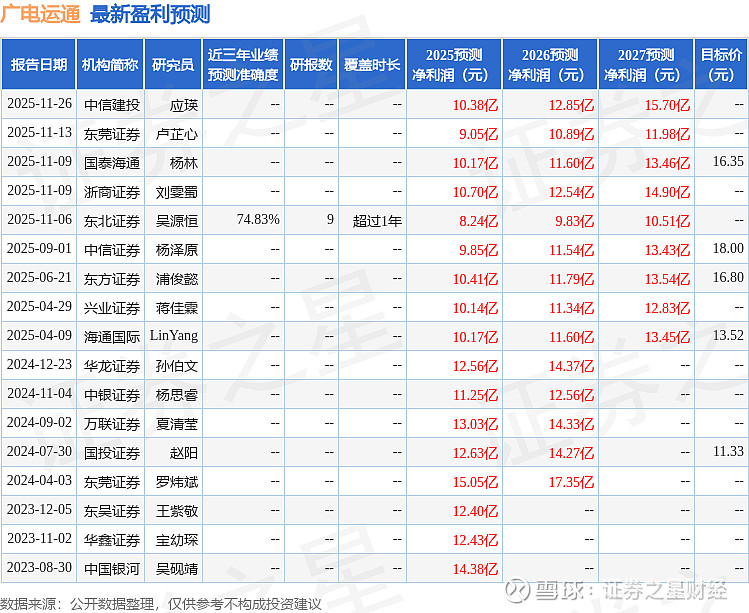This screenshot has height=613, width=749.
Task: Click the target price 16.80
Action: [x=728, y=278]
